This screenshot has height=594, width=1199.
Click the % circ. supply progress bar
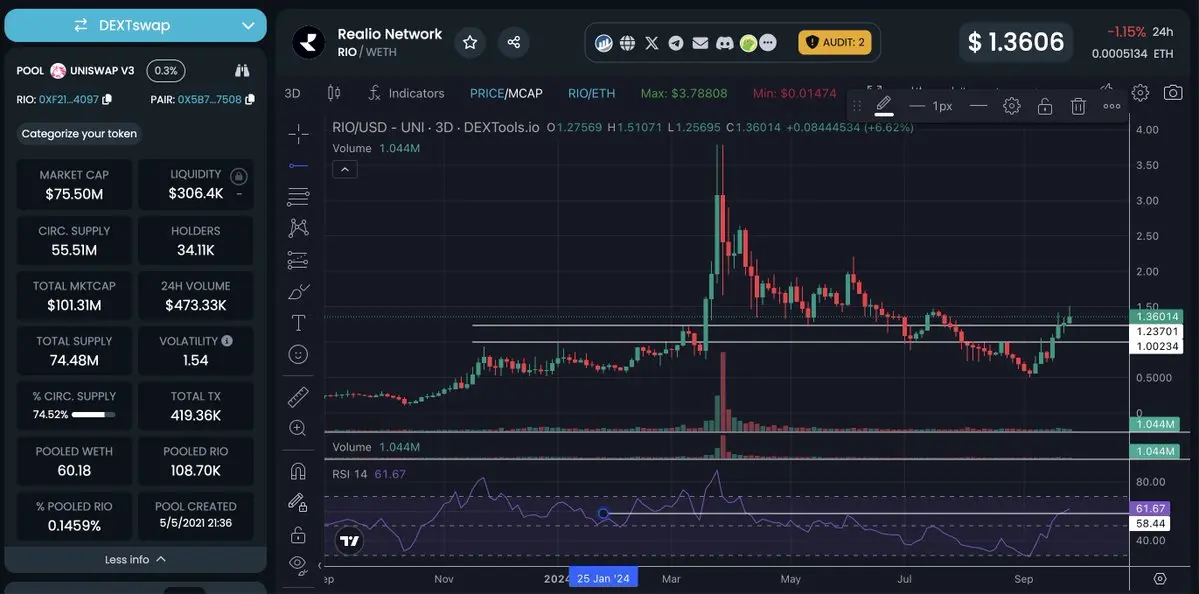pos(93,414)
